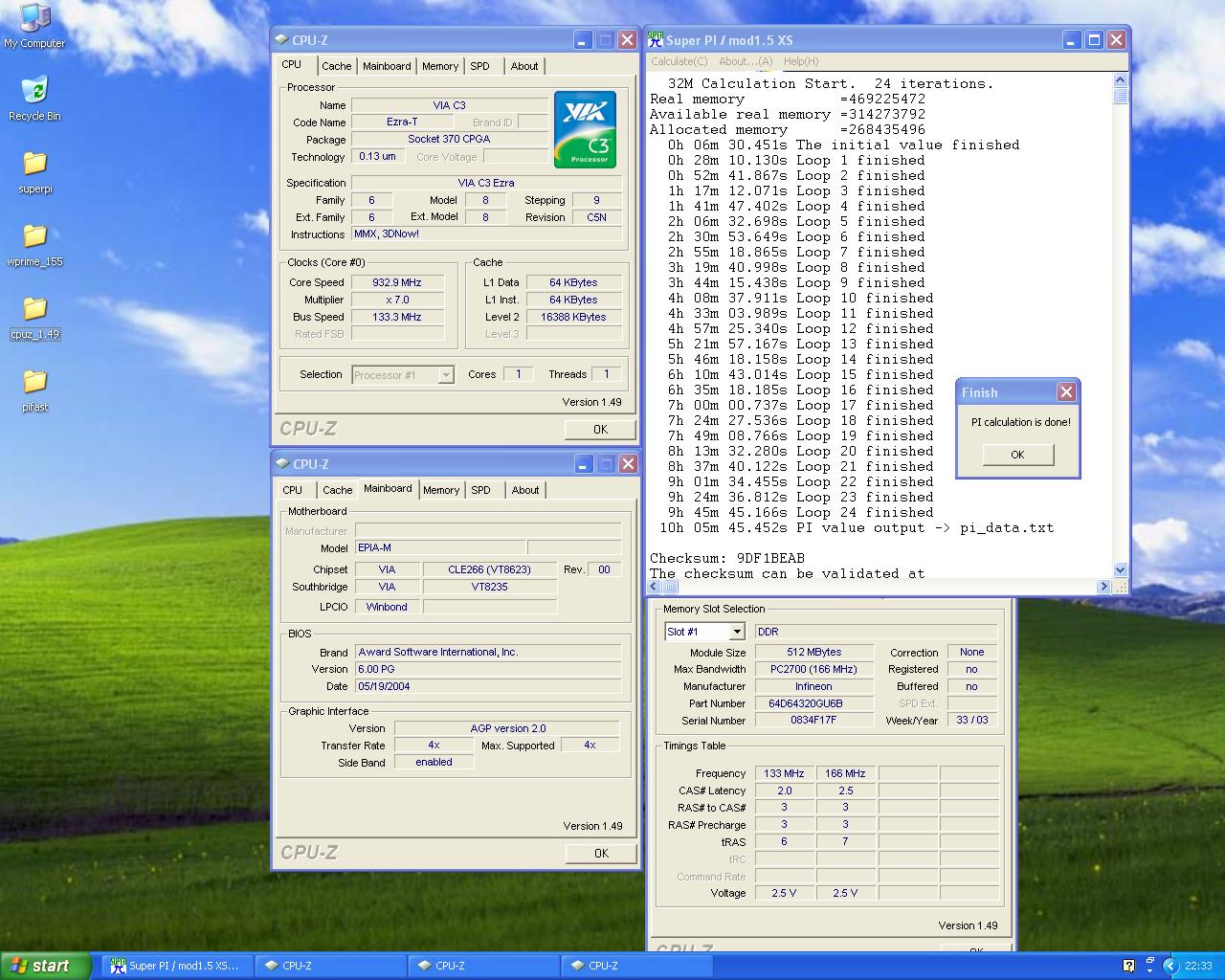The image size is (1225, 980).
Task: Open CPU tab in lower CPU-Z window
Action: click(x=293, y=490)
